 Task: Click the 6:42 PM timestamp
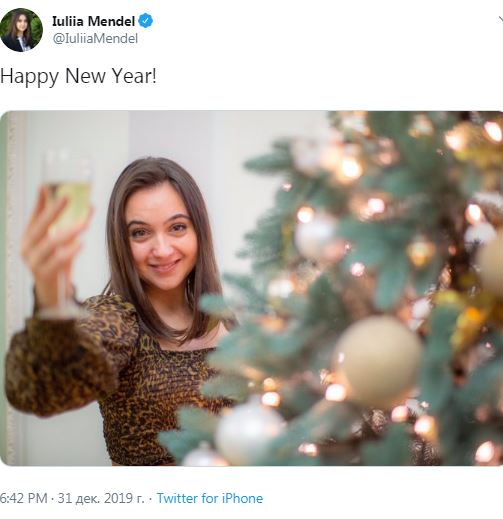coord(23,498)
